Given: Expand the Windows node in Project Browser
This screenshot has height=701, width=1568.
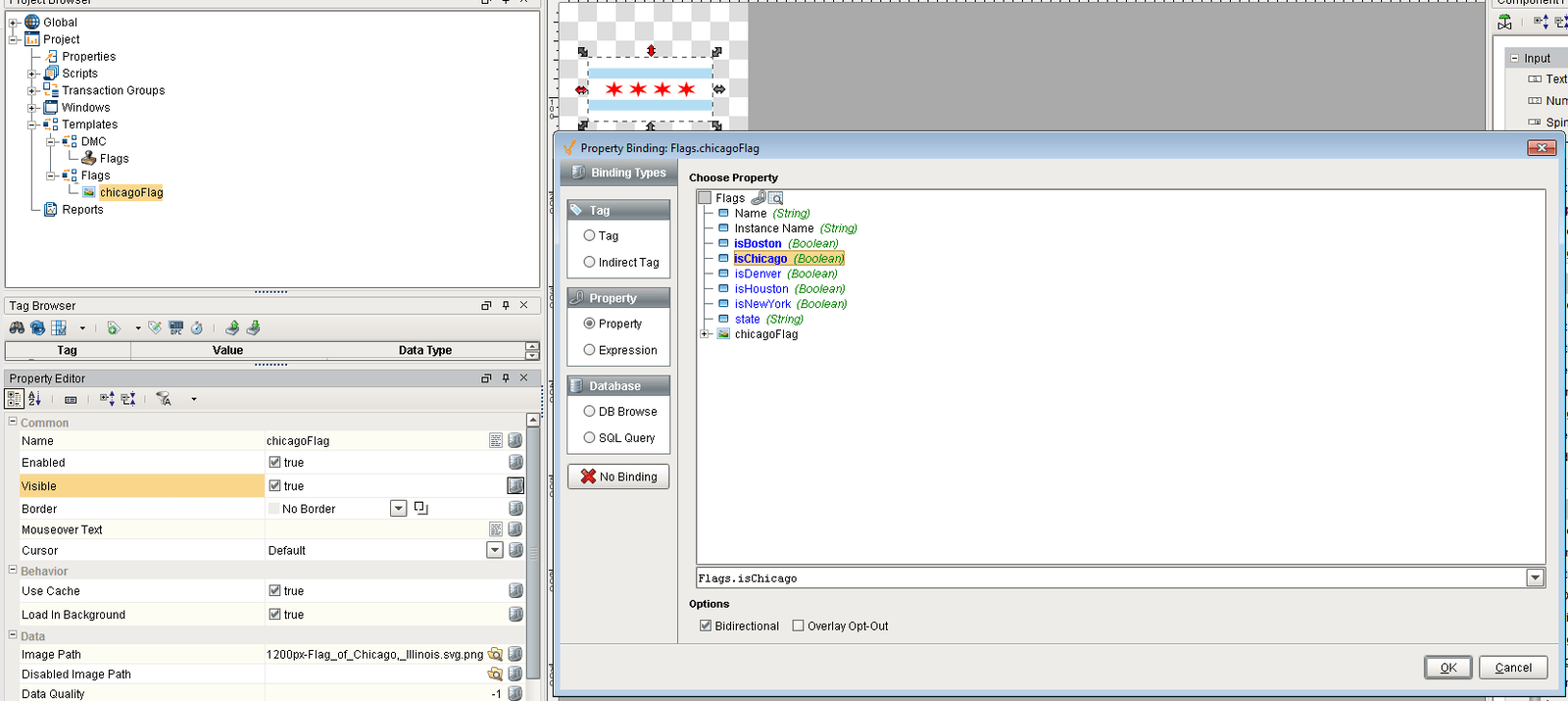Looking at the screenshot, I should coord(32,108).
